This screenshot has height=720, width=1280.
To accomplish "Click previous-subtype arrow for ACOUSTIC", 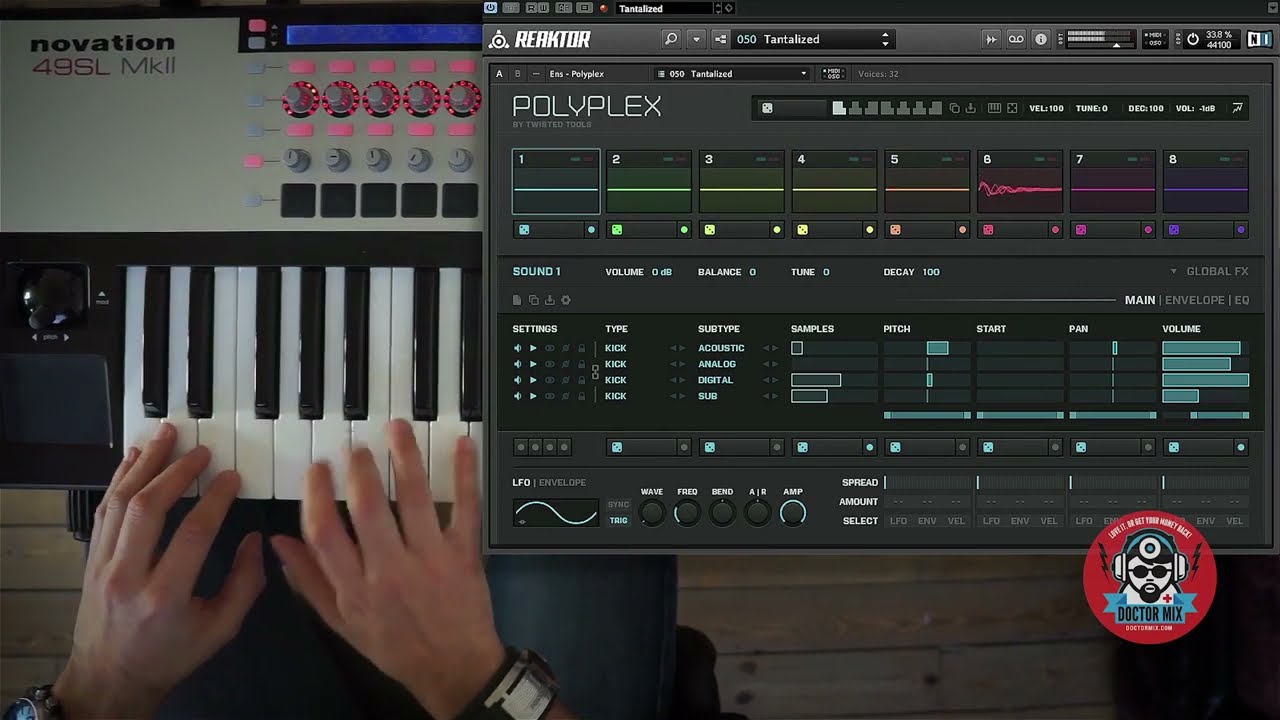I will click(766, 348).
